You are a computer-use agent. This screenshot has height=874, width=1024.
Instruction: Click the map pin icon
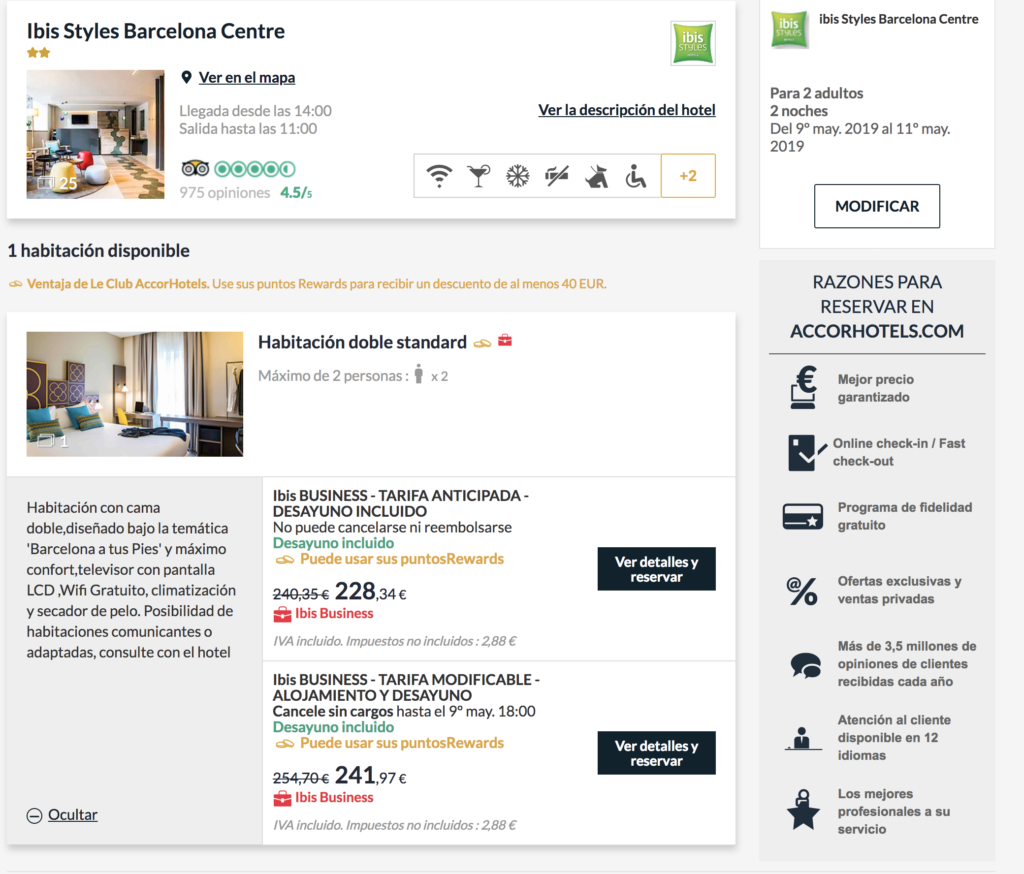point(186,78)
